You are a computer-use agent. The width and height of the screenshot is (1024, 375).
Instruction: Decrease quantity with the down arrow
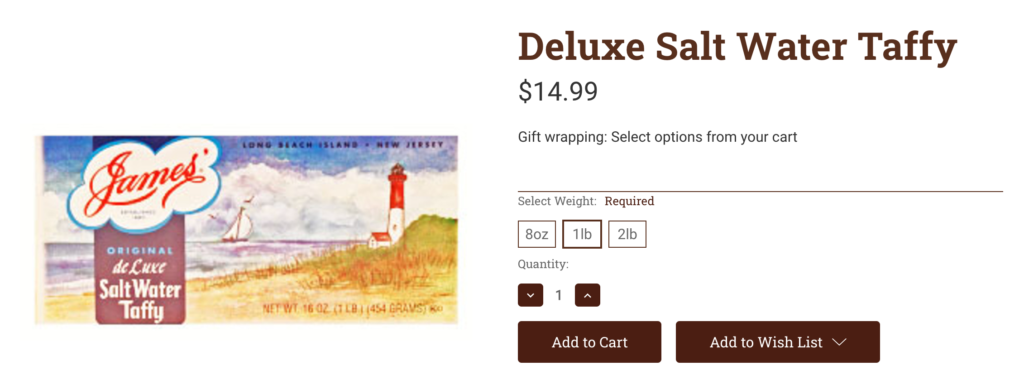coord(530,295)
